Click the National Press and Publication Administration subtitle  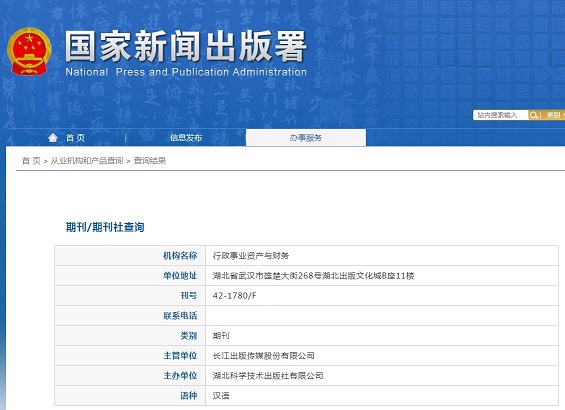(186, 72)
